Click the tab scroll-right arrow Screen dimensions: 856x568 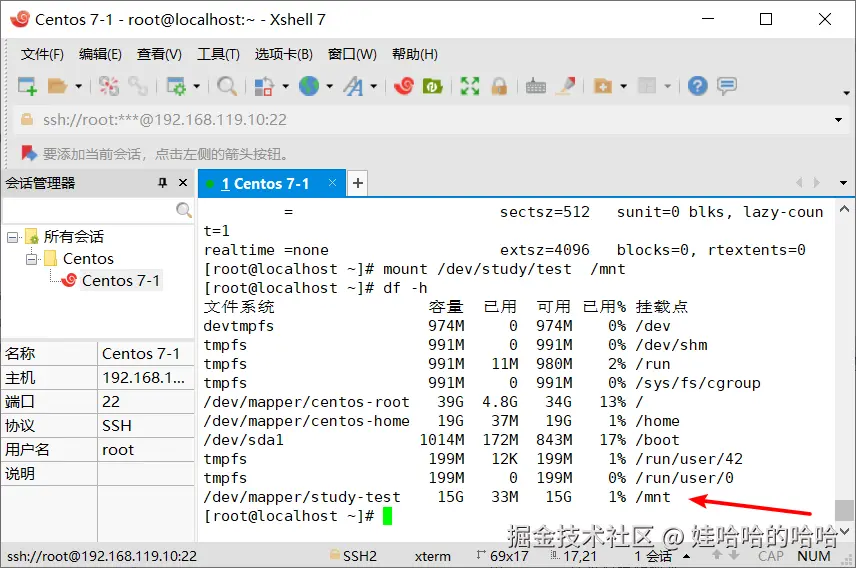[816, 182]
